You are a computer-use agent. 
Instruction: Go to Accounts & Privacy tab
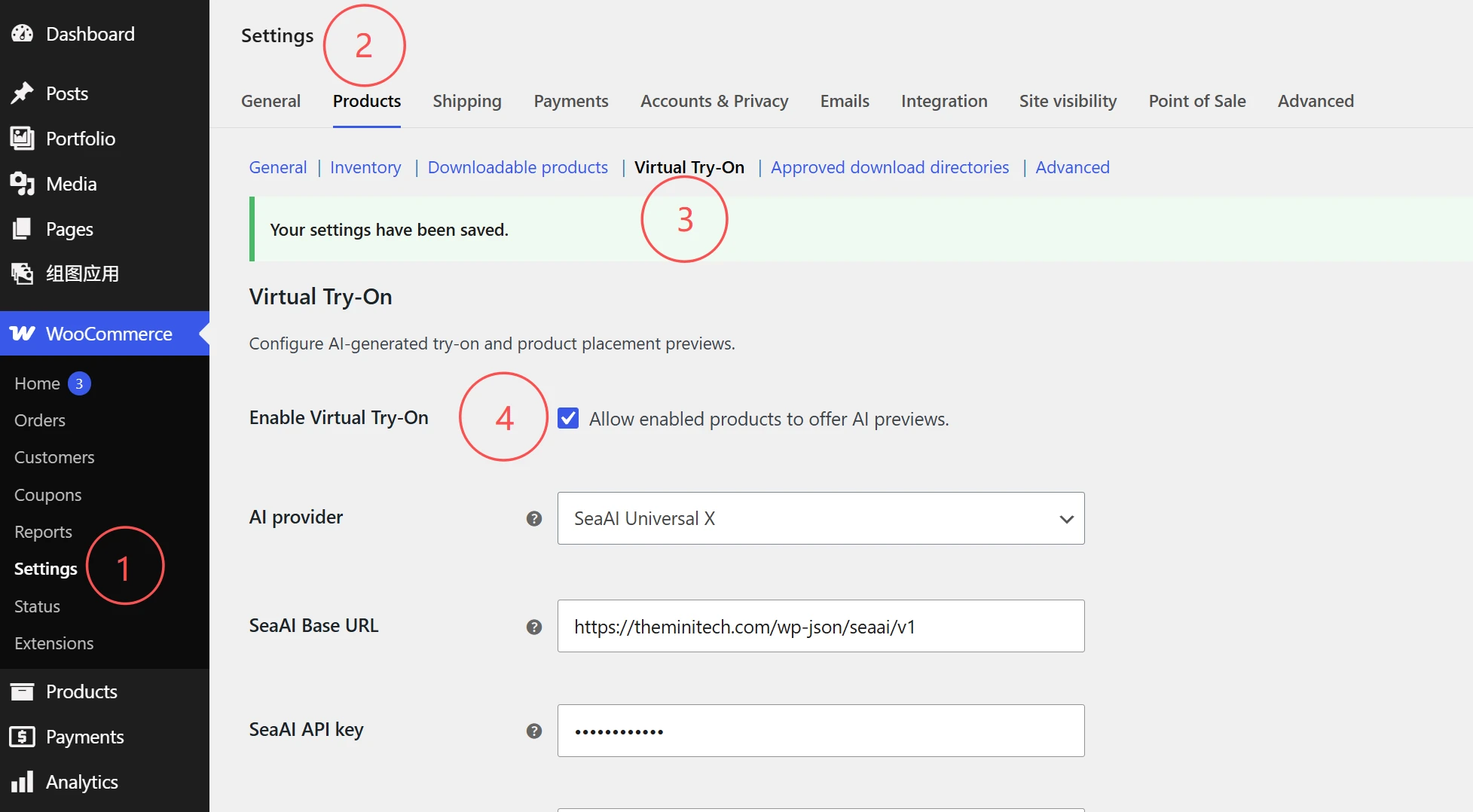pyautogui.click(x=714, y=101)
